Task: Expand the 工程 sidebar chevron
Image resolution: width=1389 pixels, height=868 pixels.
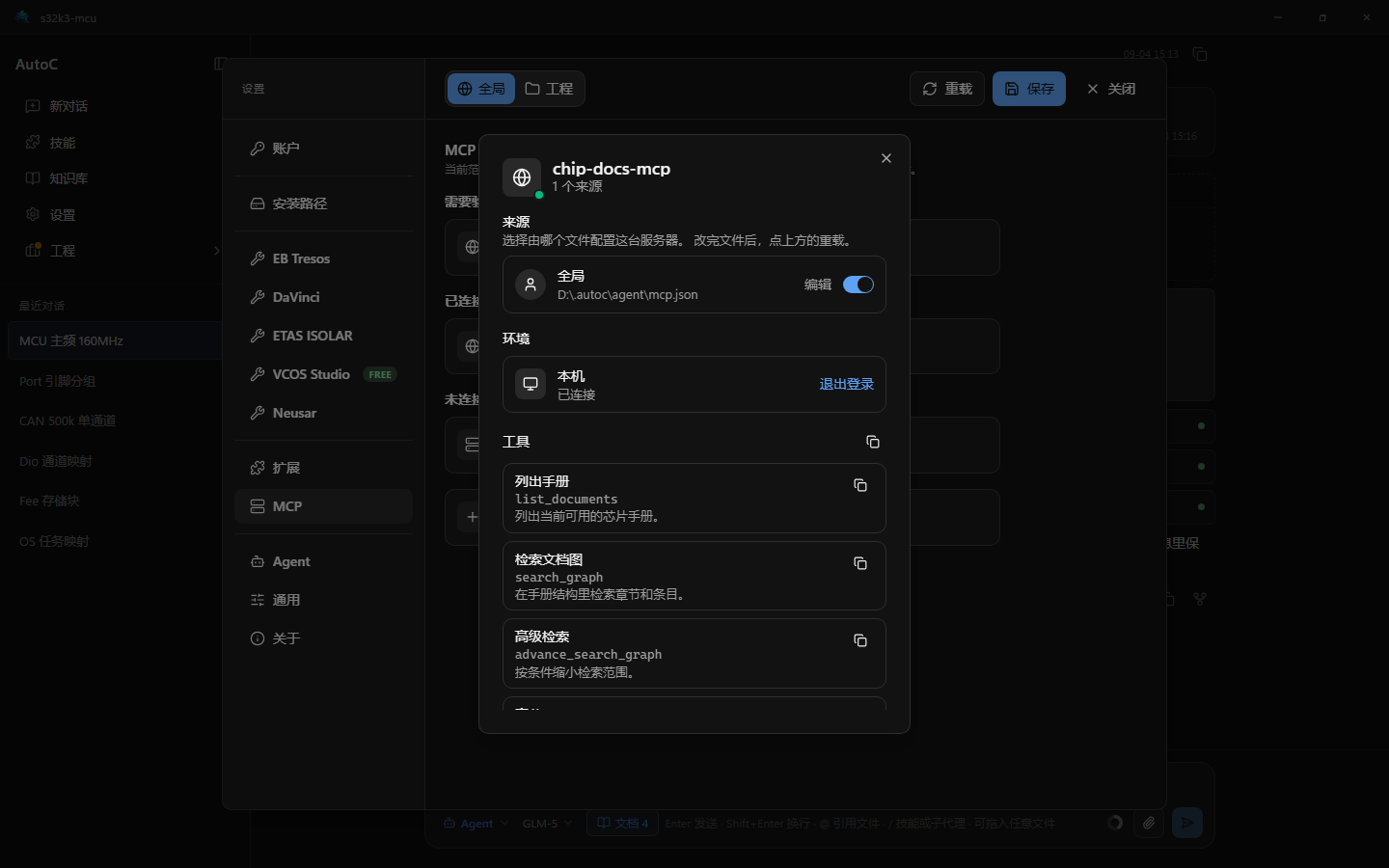Action: point(216,251)
